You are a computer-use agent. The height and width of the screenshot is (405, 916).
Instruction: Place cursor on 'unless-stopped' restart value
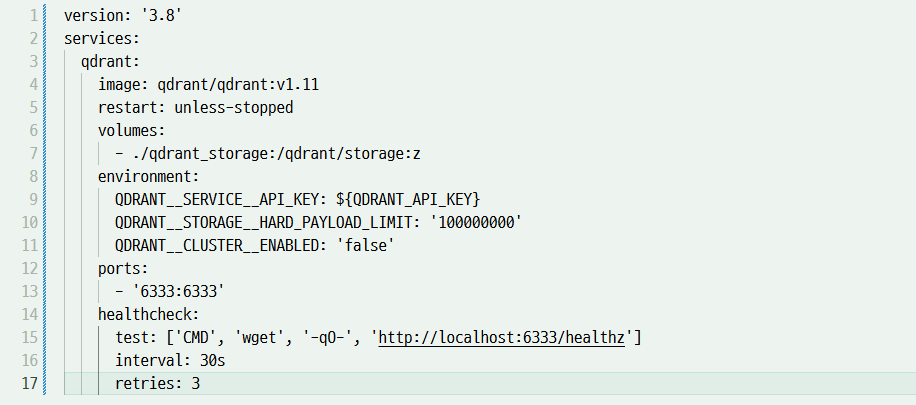click(x=234, y=107)
